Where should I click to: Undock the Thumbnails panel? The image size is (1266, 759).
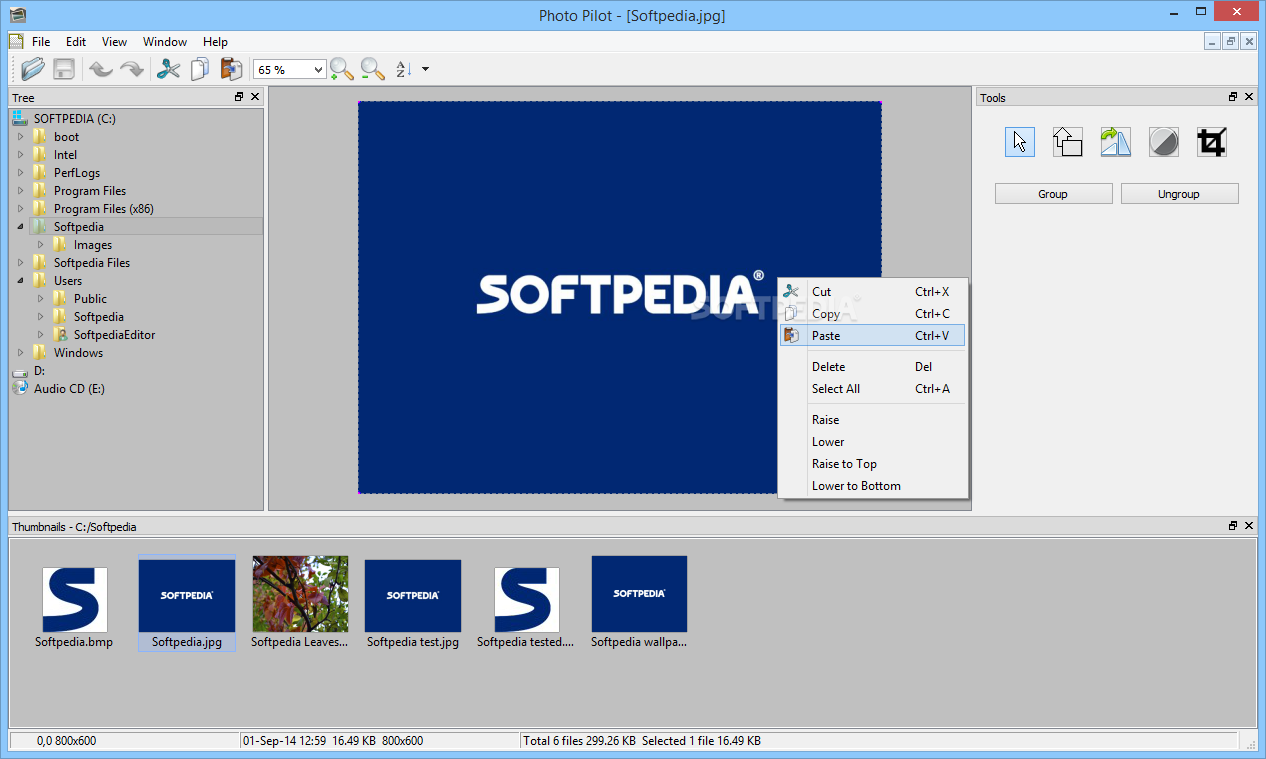pos(1233,525)
